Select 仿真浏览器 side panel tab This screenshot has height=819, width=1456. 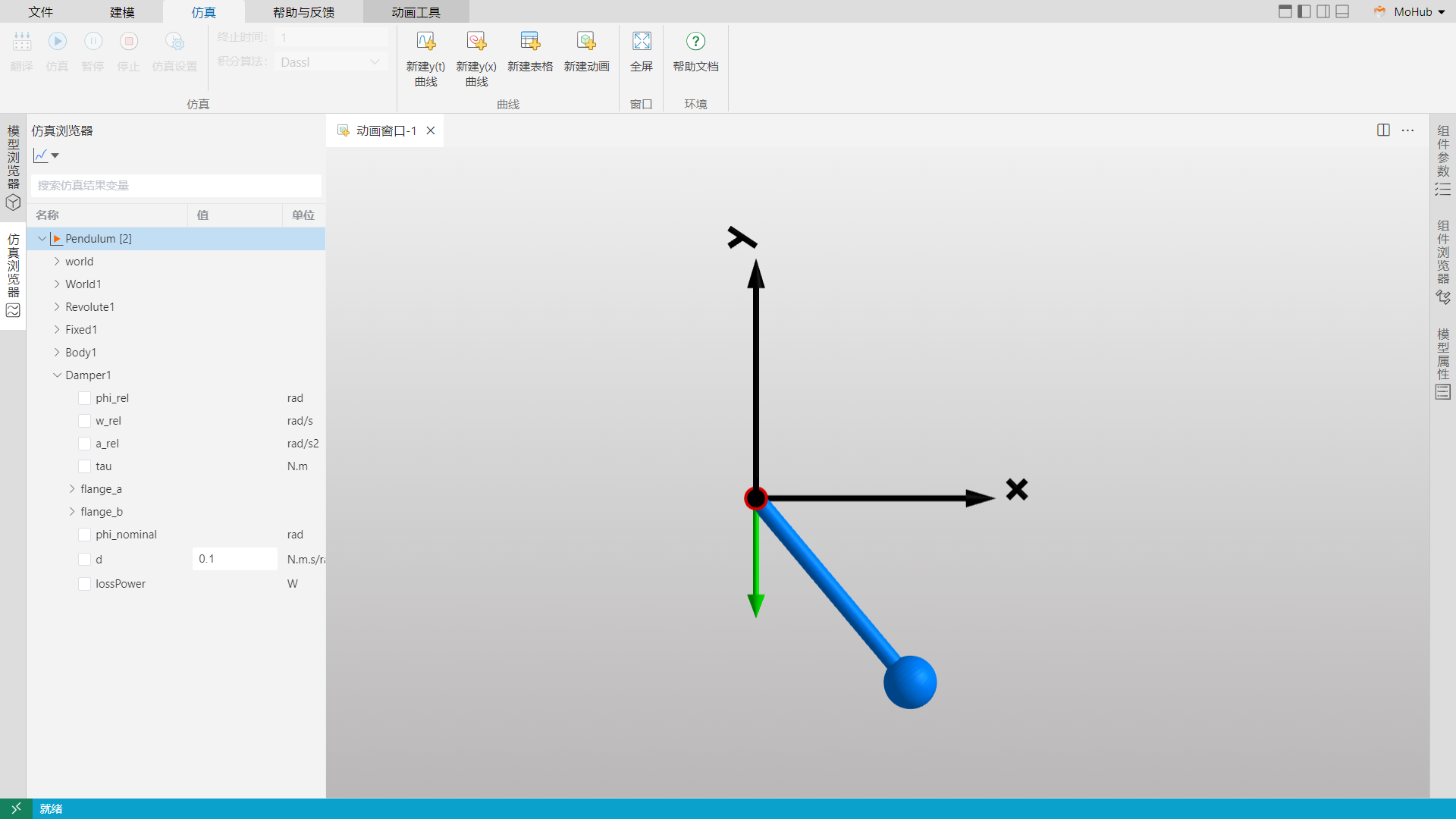tap(13, 276)
